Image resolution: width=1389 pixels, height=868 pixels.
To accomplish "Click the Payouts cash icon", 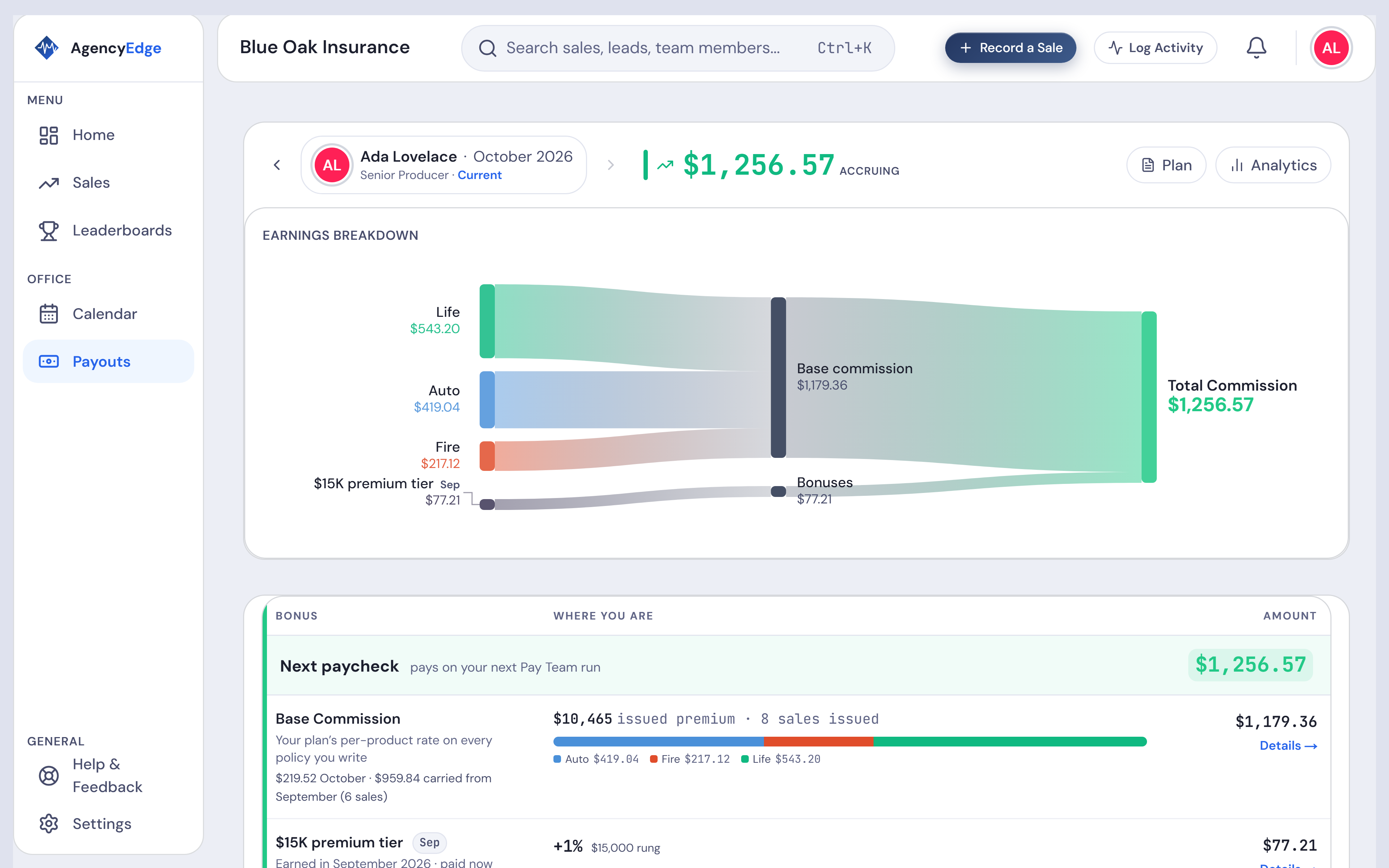I will tap(49, 362).
